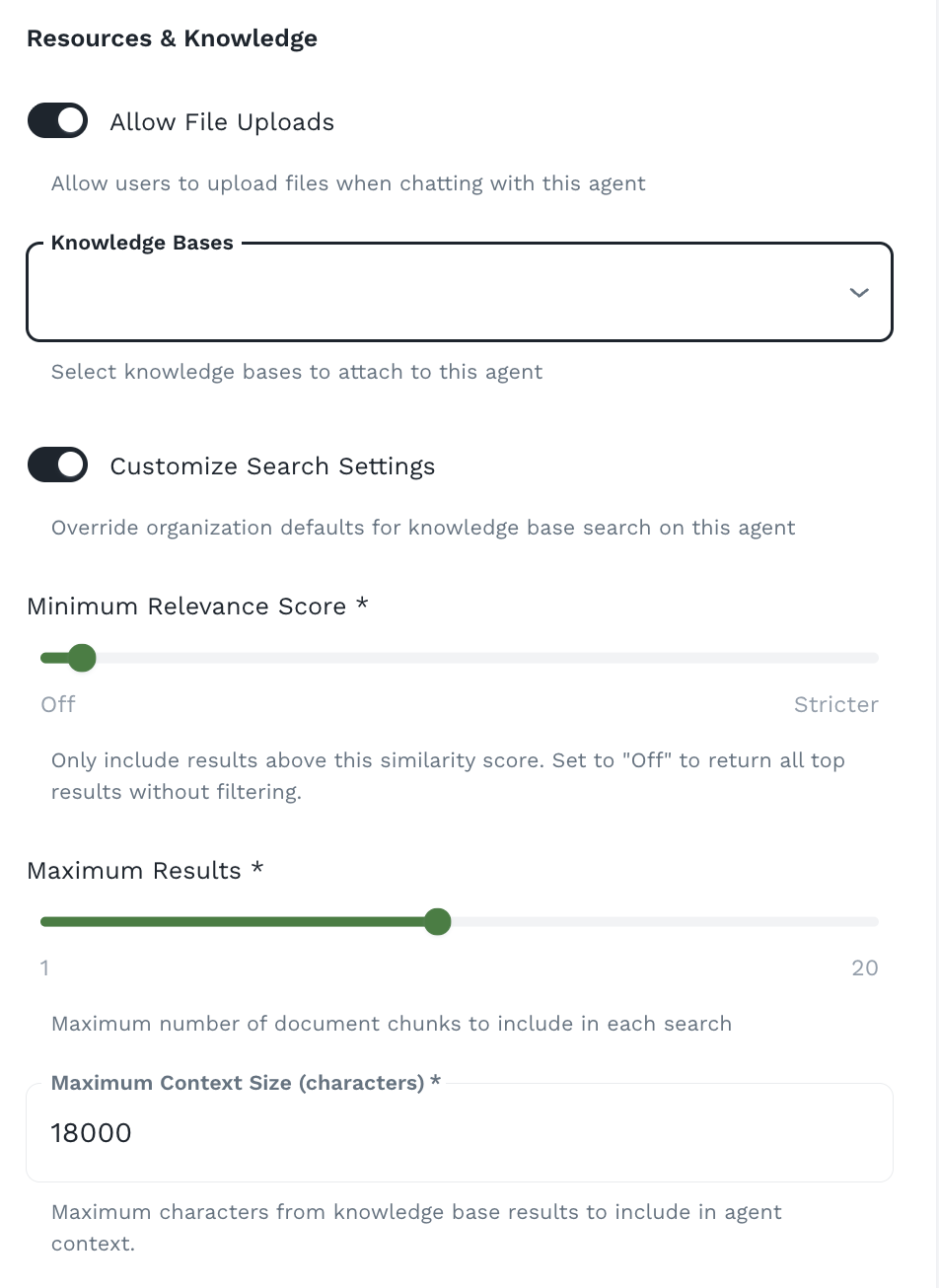Click the knowledge bases helper text
The image size is (939, 1288).
point(296,372)
